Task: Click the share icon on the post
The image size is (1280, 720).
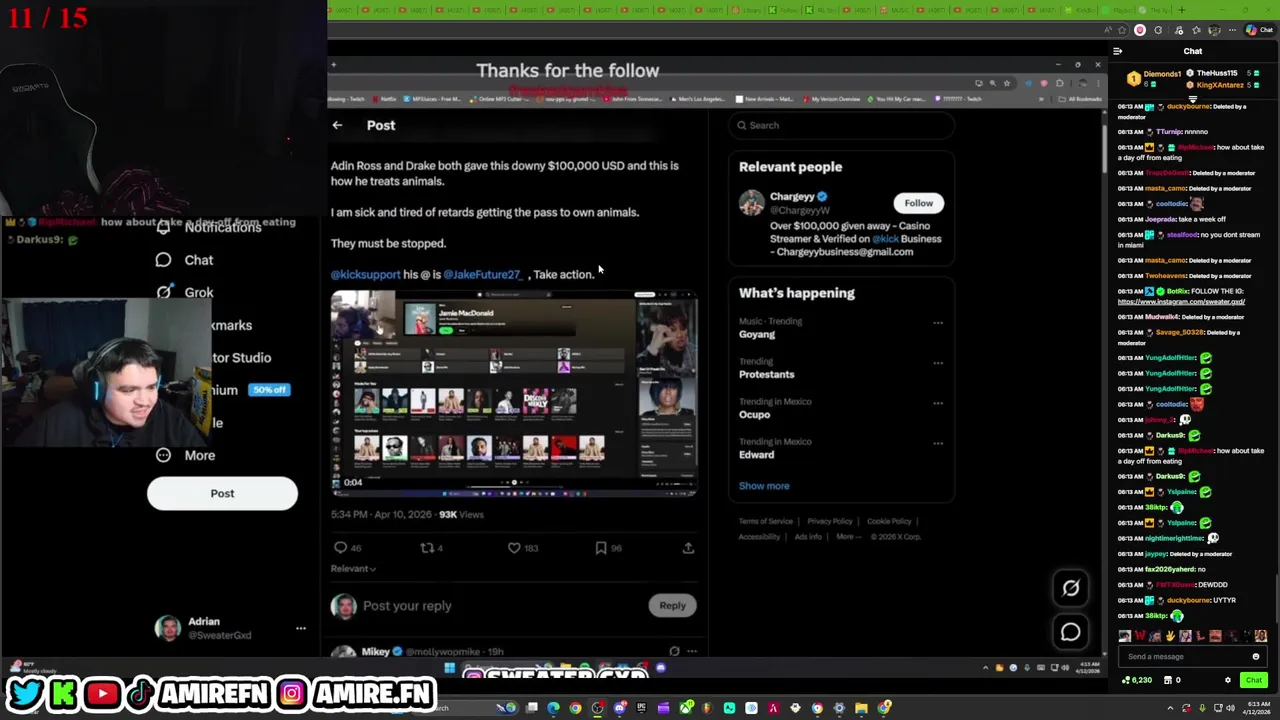Action: pos(688,548)
